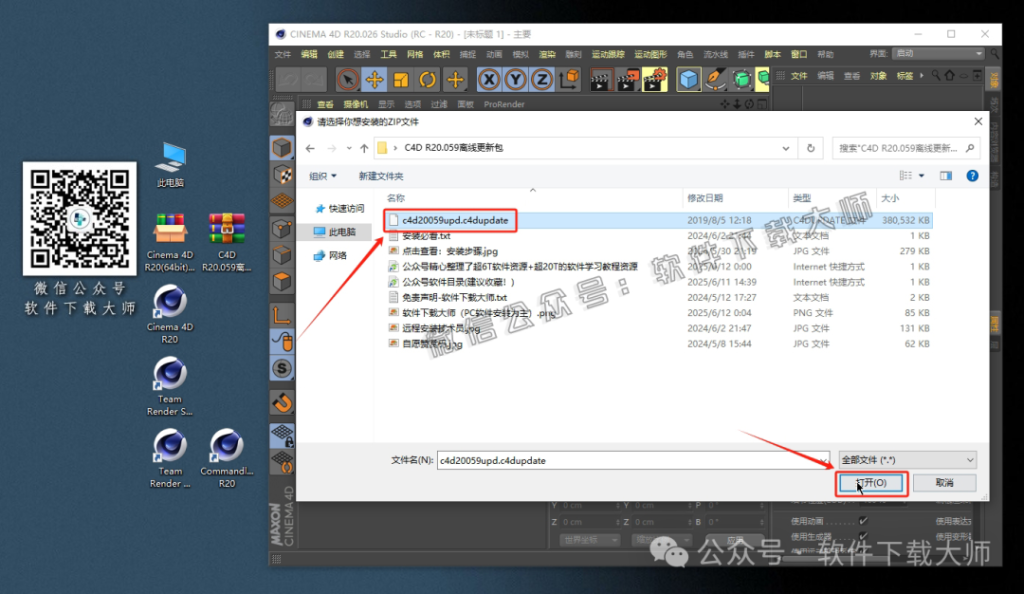
Task: Click the Render View icon
Action: pyautogui.click(x=602, y=79)
